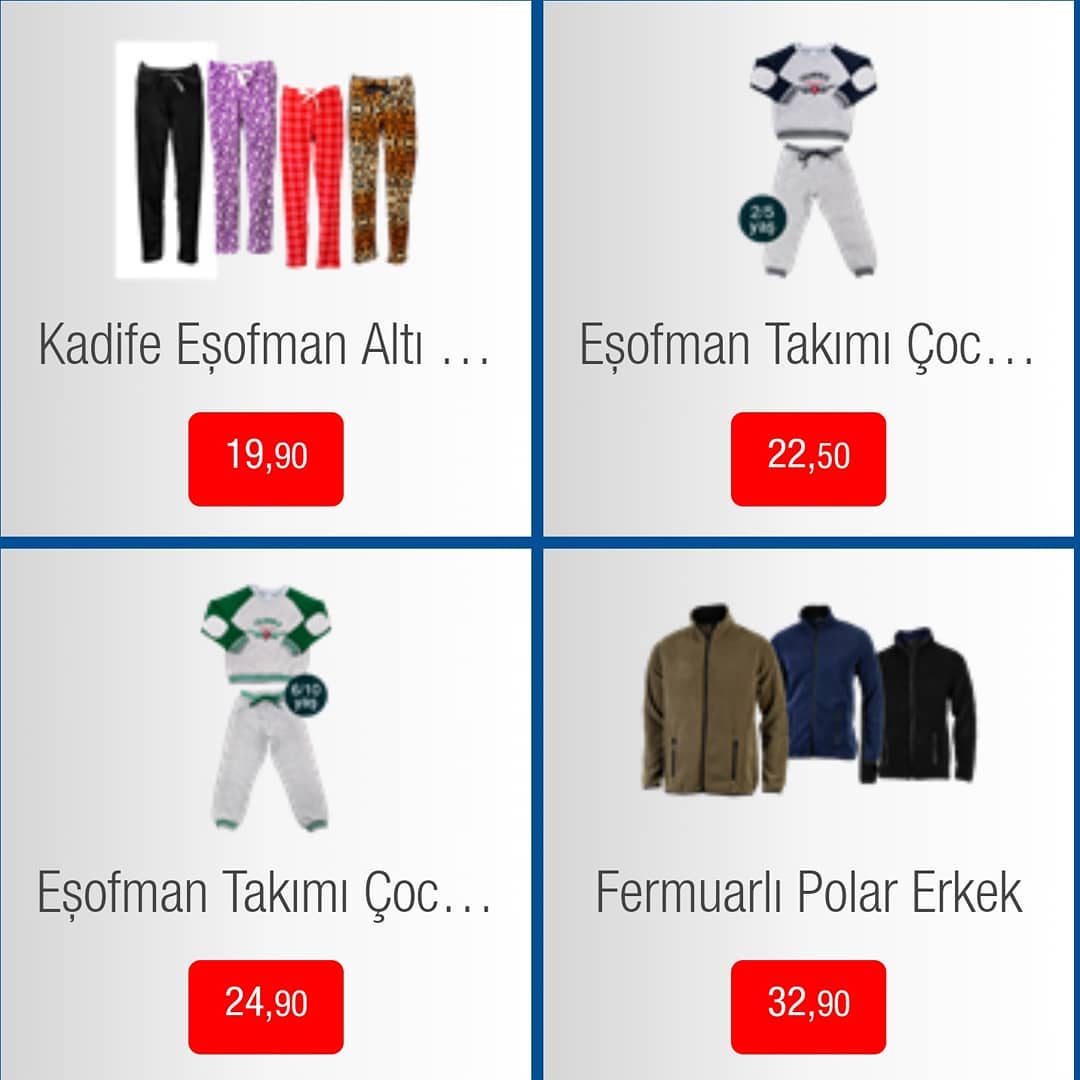Open the bottom-left Eşofman Takımı Çoc… title

point(265,892)
